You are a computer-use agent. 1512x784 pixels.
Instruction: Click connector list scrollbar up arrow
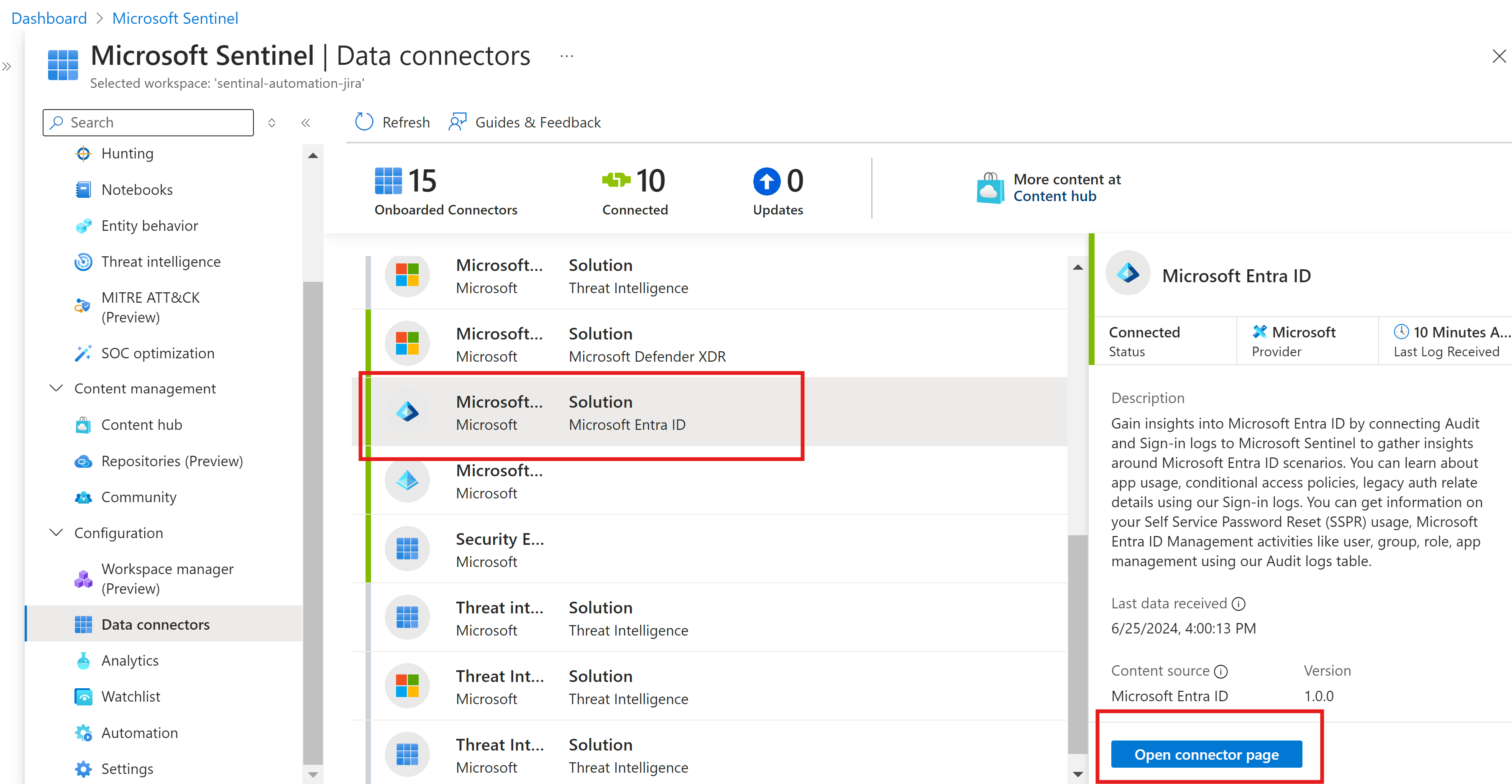pos(1078,267)
